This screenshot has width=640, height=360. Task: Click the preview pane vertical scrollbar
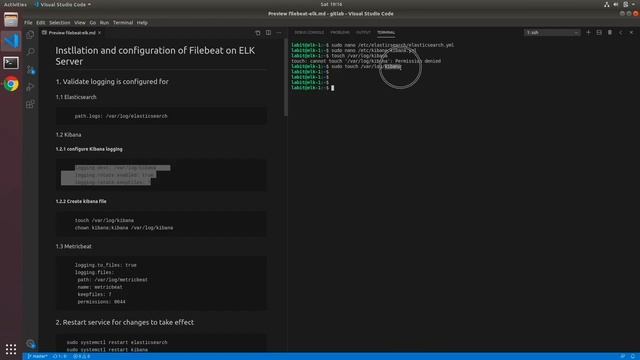tap(286, 78)
